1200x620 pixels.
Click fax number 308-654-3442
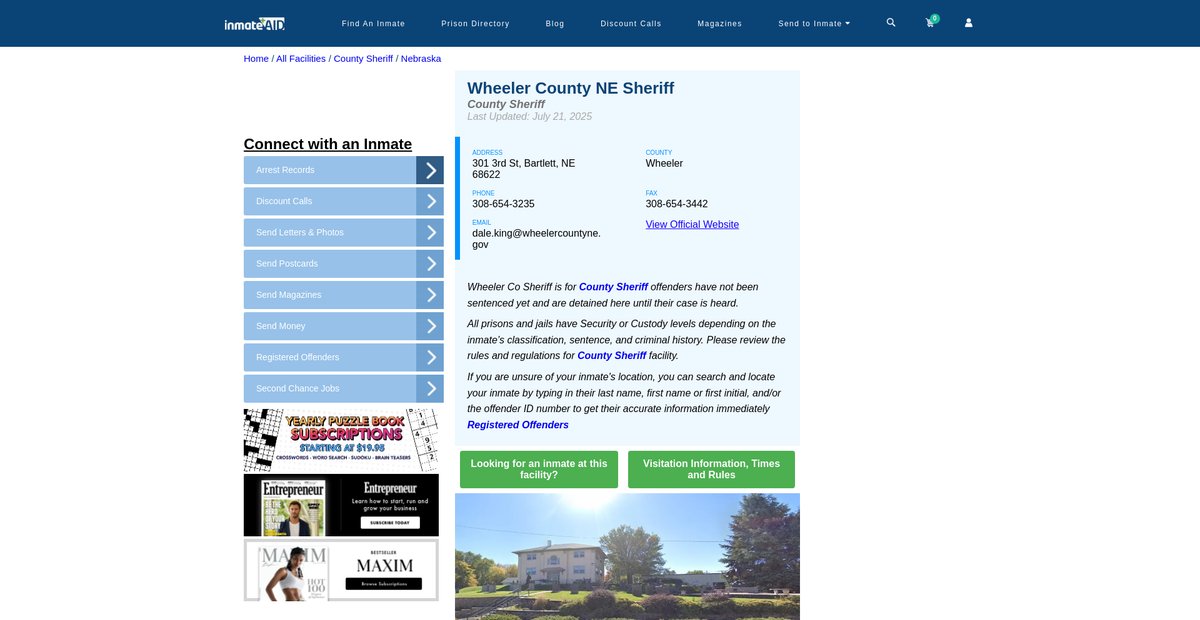point(677,204)
